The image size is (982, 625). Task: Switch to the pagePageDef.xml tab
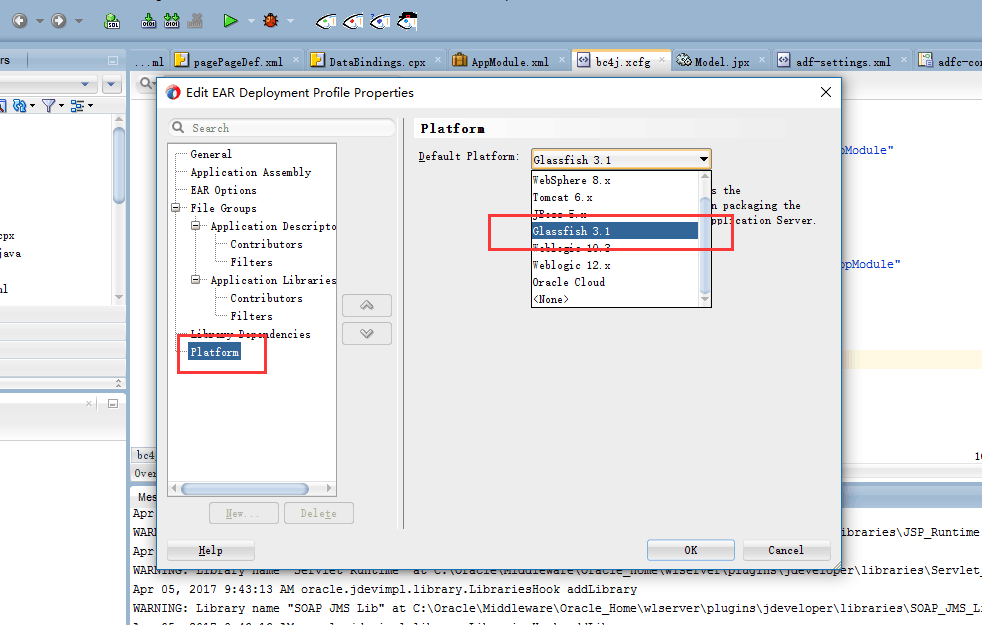point(238,61)
